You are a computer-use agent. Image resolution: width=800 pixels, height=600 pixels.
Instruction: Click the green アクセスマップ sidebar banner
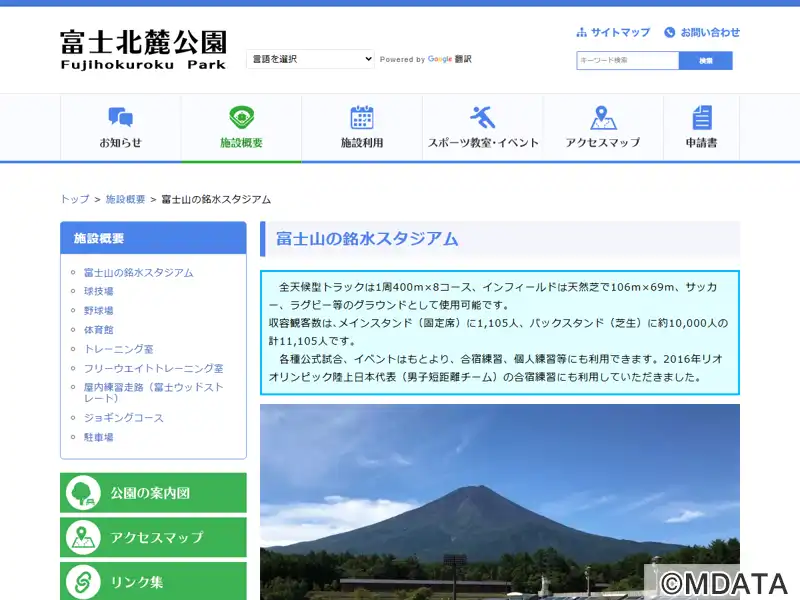click(153, 538)
